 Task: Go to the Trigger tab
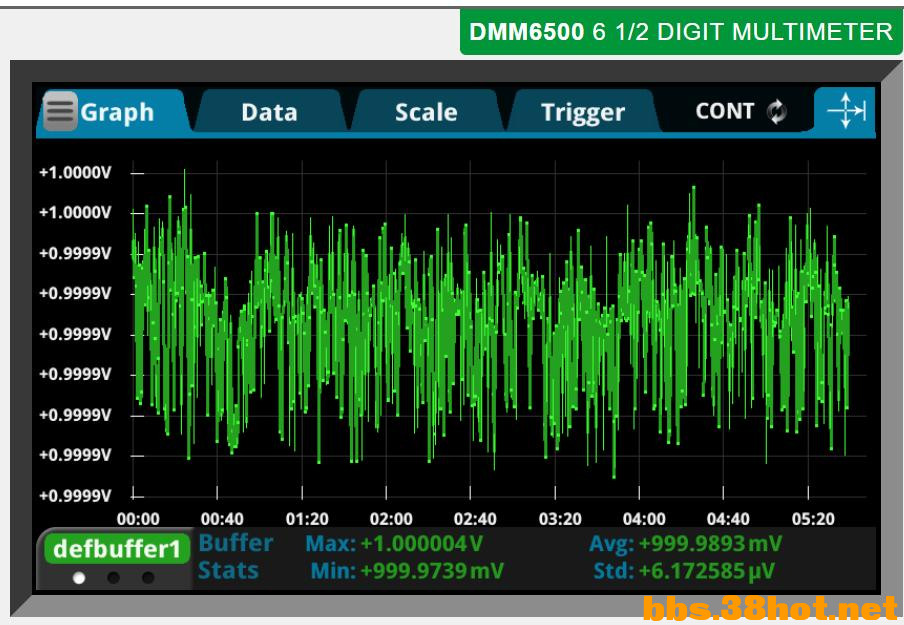tap(582, 112)
